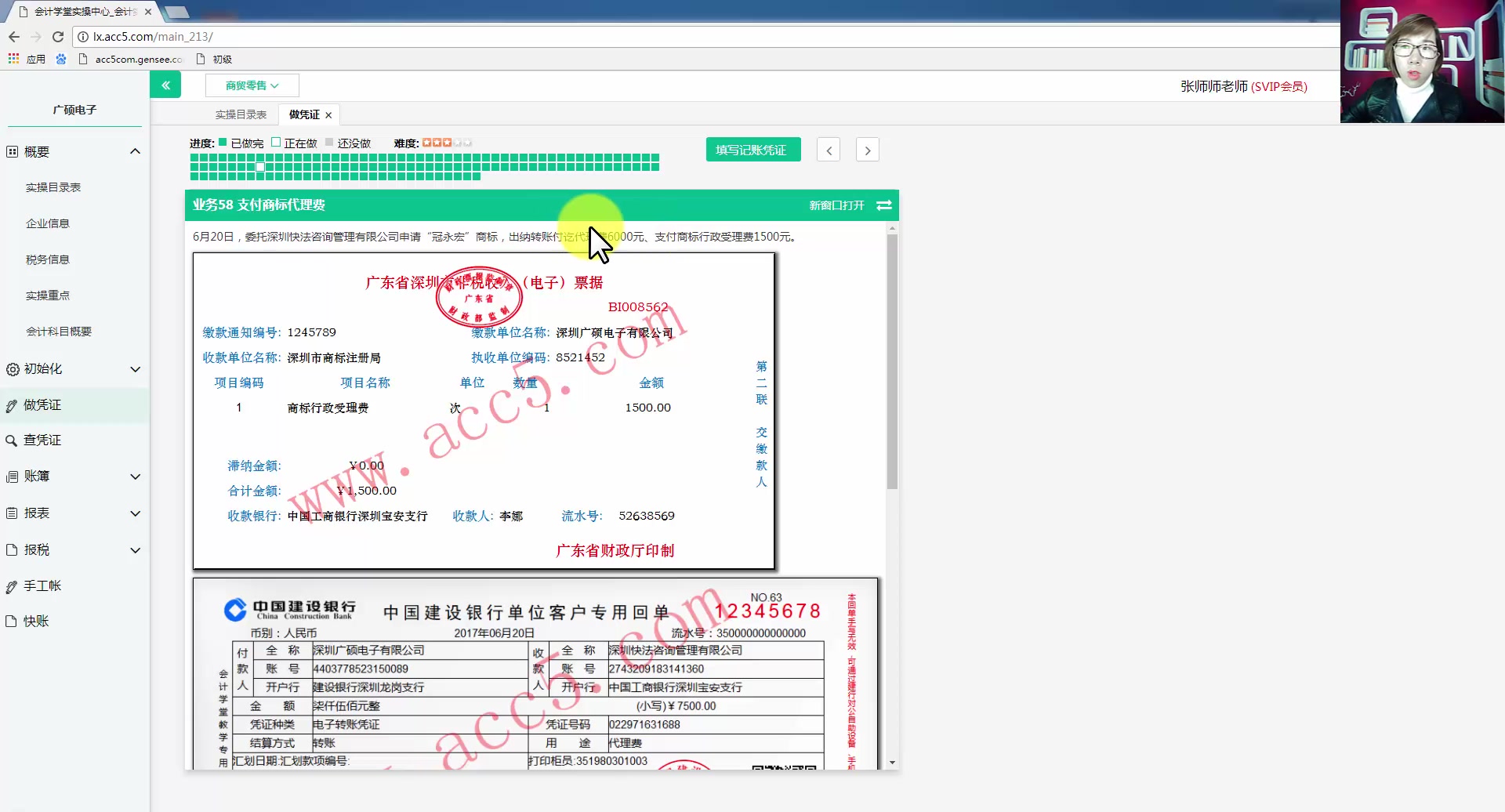This screenshot has width=1505, height=812.
Task: Click the address bar URL
Action: 153,37
